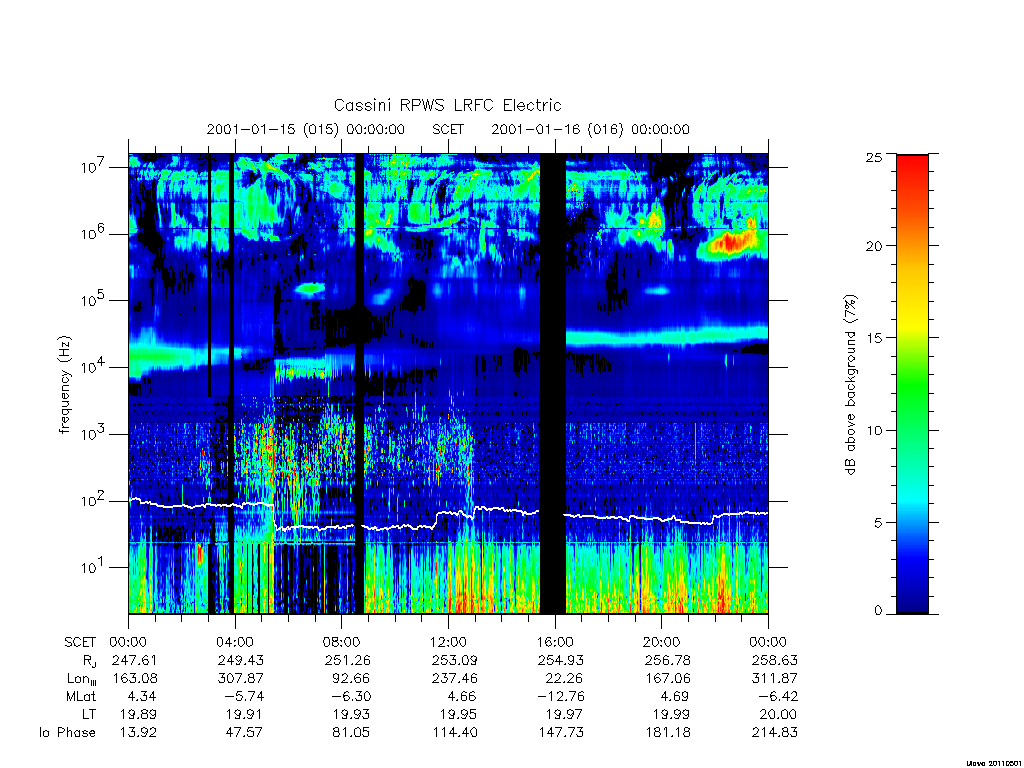Select the start timestamp 2001-01-15 (015) 00:00:00
This screenshot has width=1024, height=768.
[x=306, y=129]
